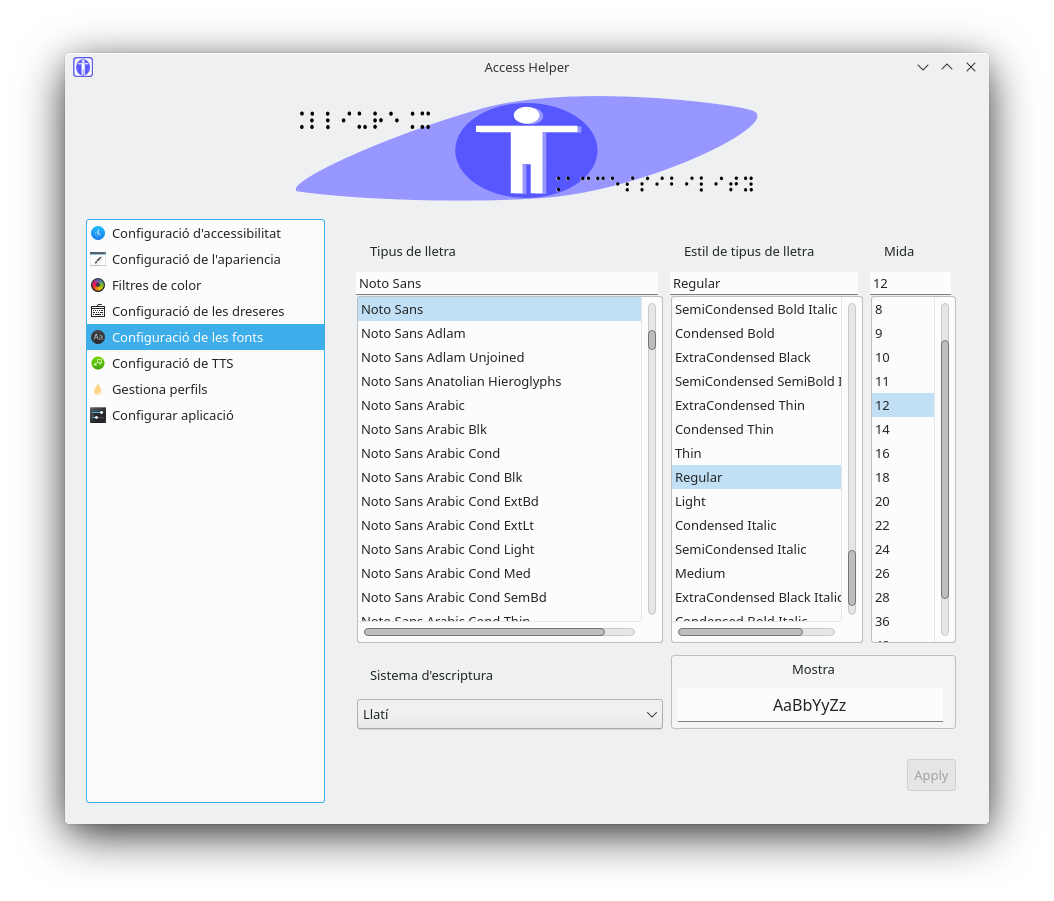This screenshot has height=901, width=1054.
Task: Select Noto Sans Arabic font
Action: (412, 405)
